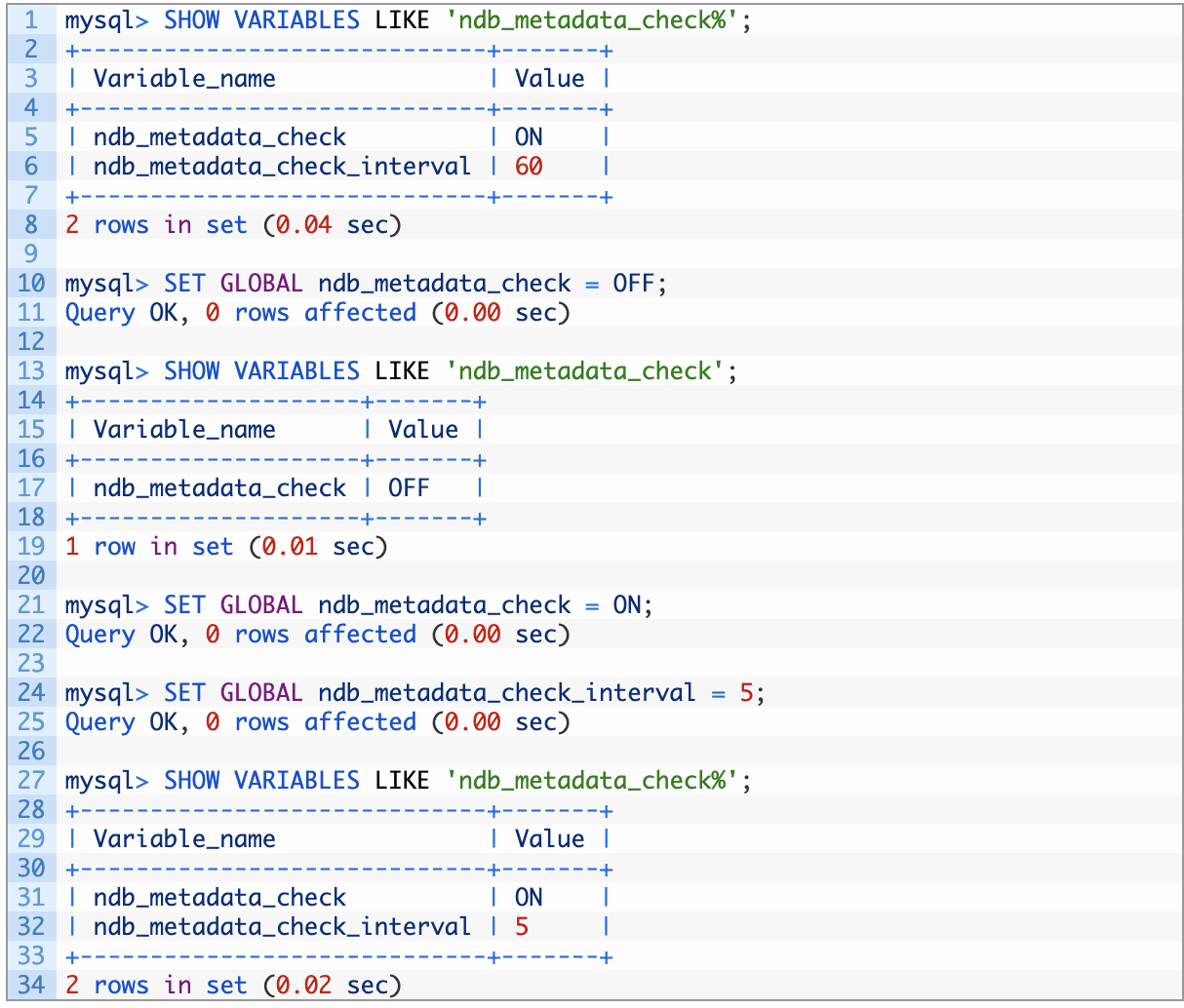Click ndb_metadata_check_interval in the SET statement on line 24
Viewport: 1184px width, 1008px height.
pos(507,693)
